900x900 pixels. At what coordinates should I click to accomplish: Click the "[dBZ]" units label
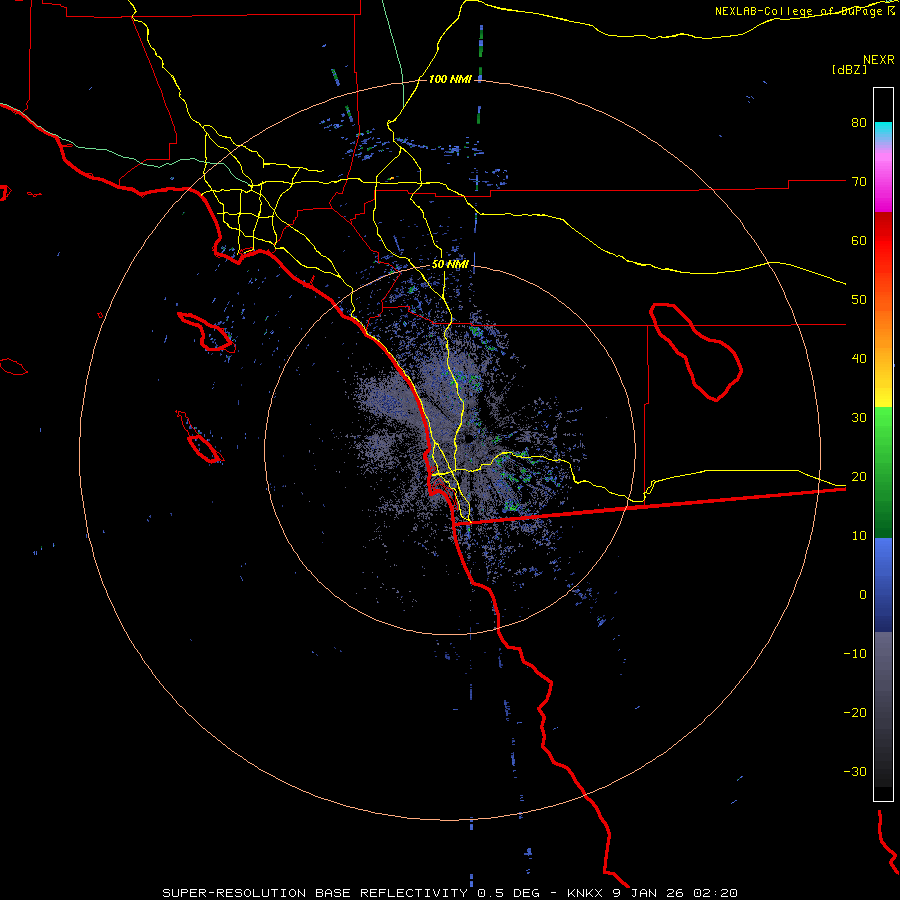tap(849, 69)
